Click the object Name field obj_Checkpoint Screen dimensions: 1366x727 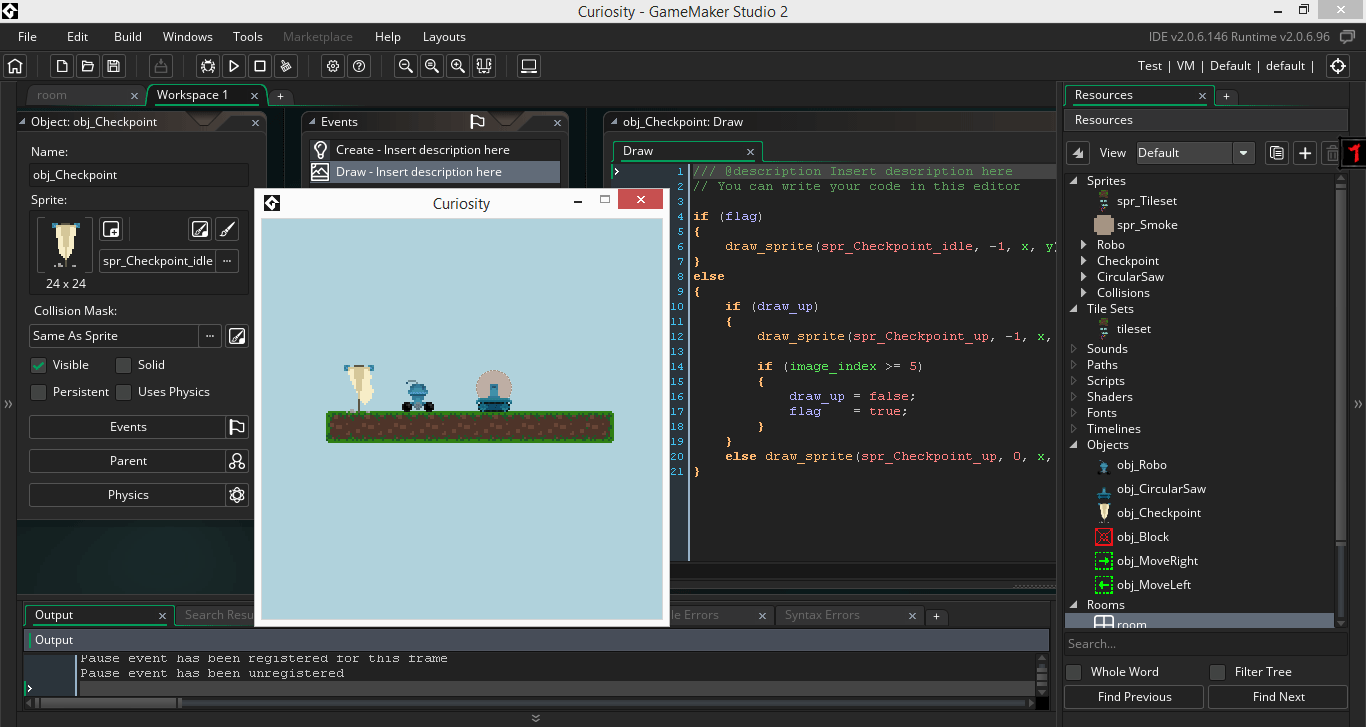point(139,175)
